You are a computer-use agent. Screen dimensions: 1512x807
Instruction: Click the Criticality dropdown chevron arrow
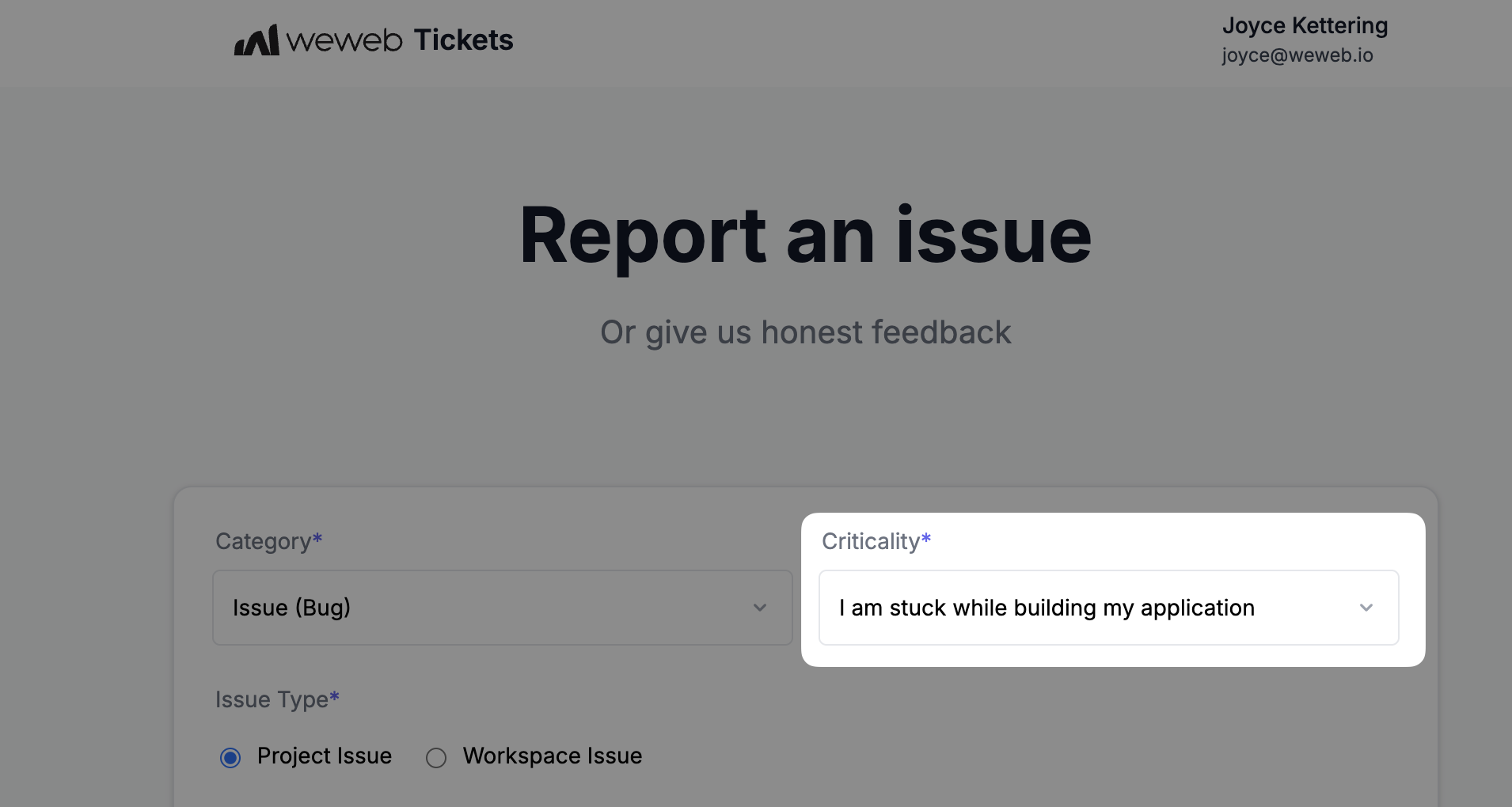[1366, 608]
